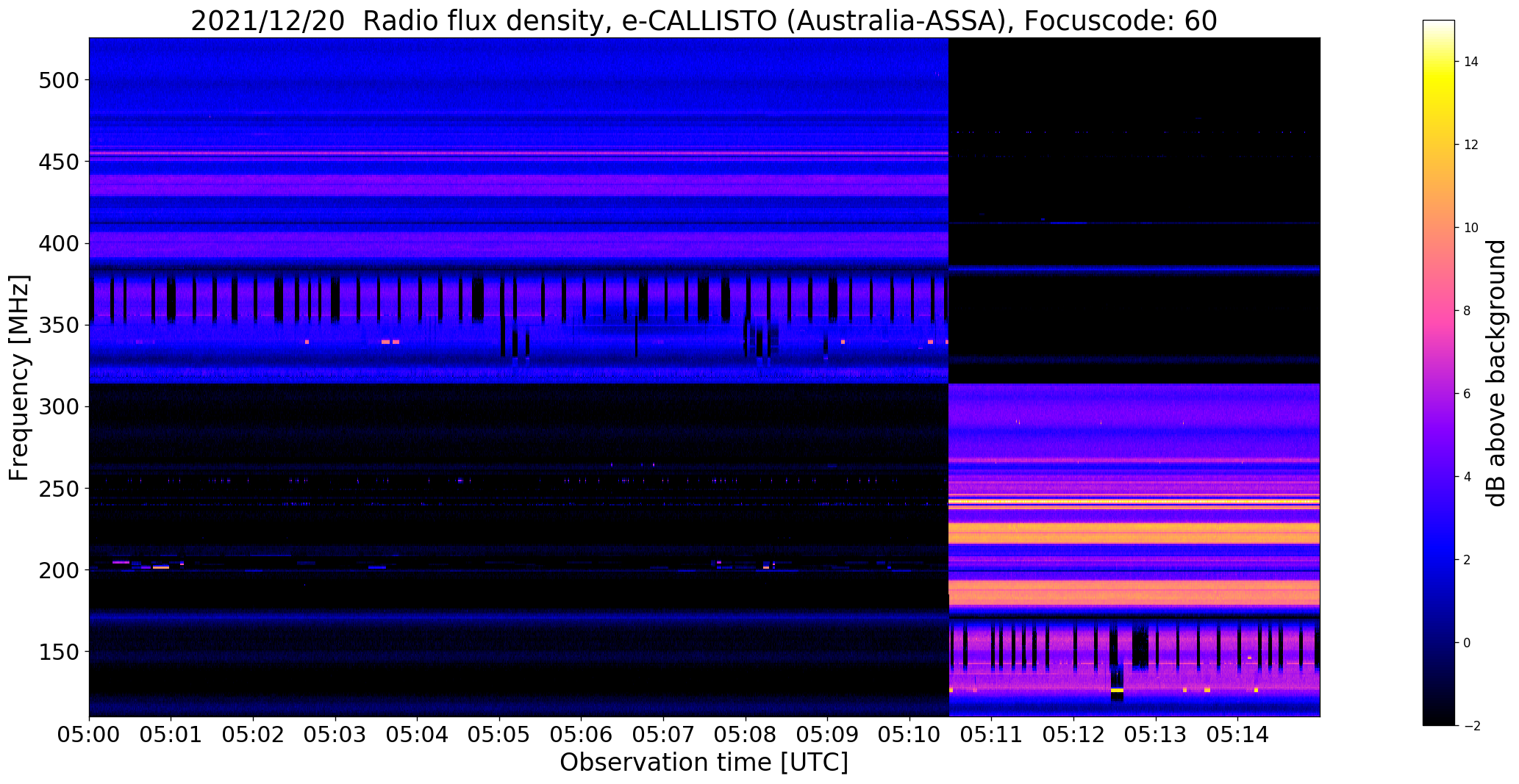Click the colorbar tick label 4
Image resolution: width=1519 pixels, height=784 pixels.
[x=1468, y=477]
